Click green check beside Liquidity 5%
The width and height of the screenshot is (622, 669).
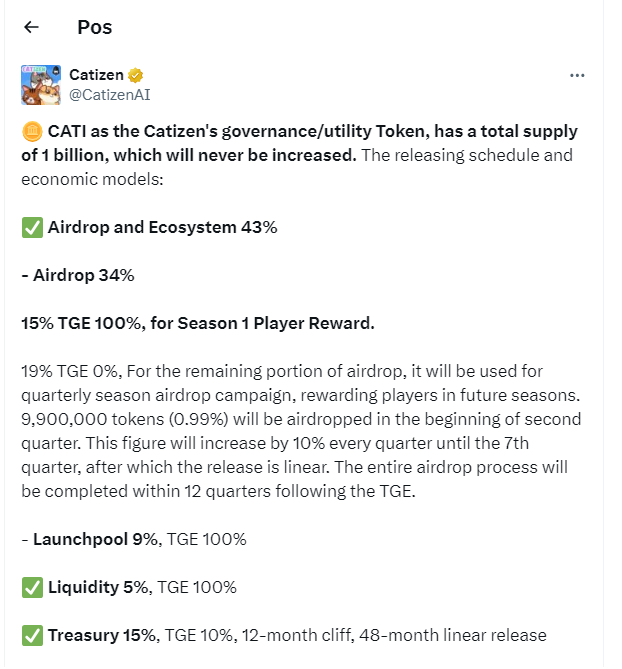tap(31, 587)
